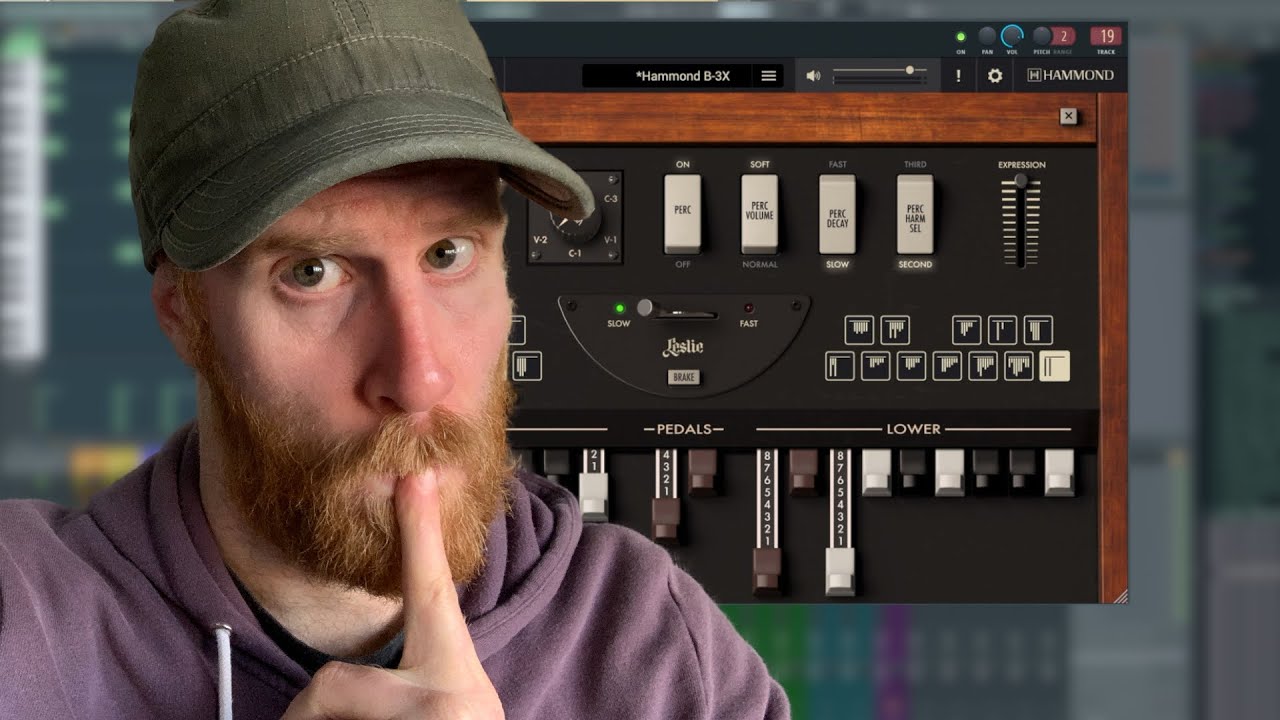Viewport: 1280px width, 720px height.
Task: Select the third preset key in the Lower top row
Action: point(966,330)
